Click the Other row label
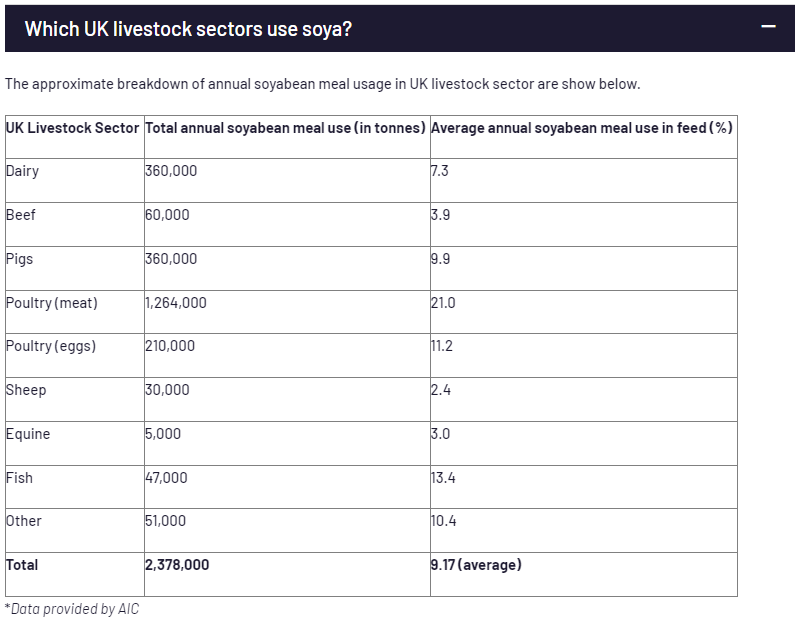Screen dimensions: 803x631 point(24,521)
